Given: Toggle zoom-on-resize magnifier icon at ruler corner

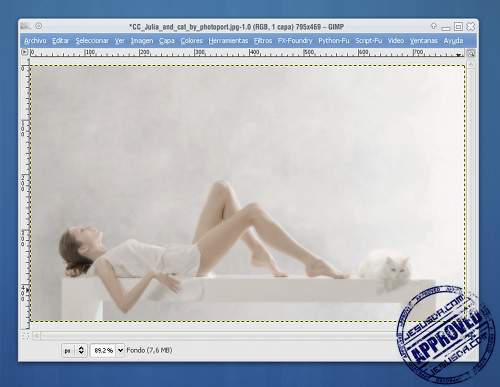Looking at the screenshot, I should pyautogui.click(x=471, y=53).
